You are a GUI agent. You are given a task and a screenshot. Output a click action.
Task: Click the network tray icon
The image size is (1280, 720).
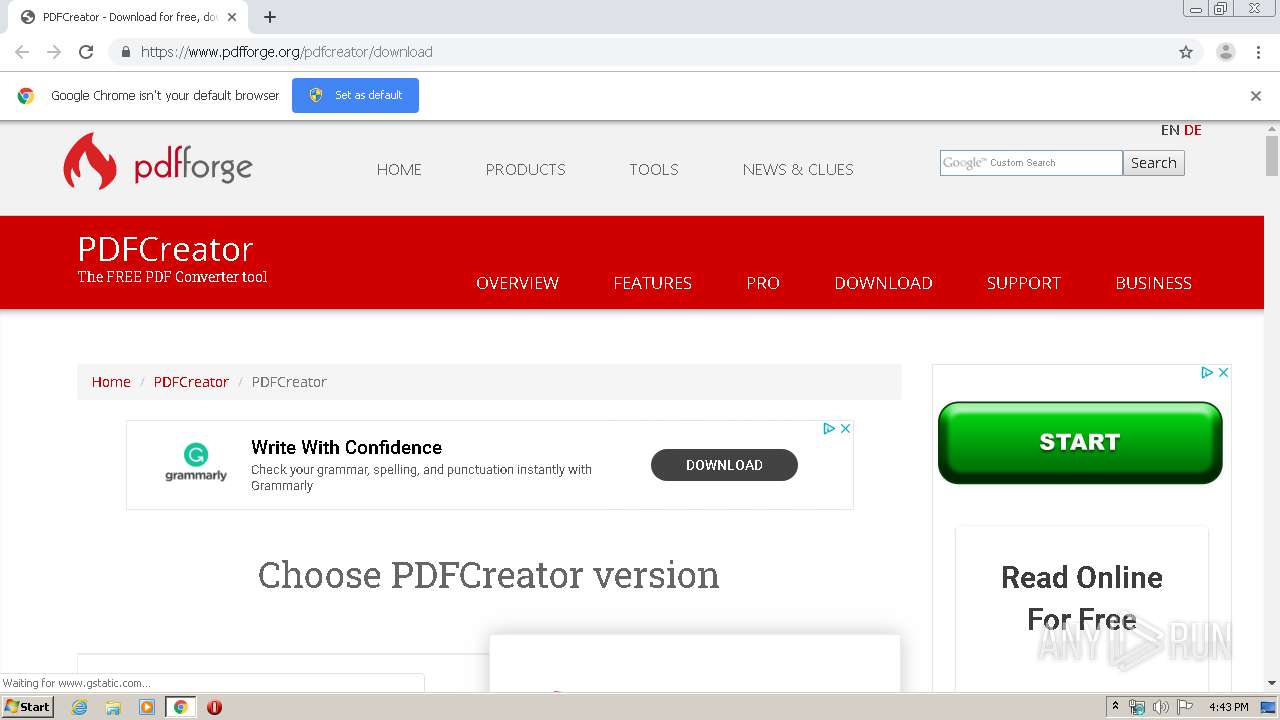(x=1137, y=707)
